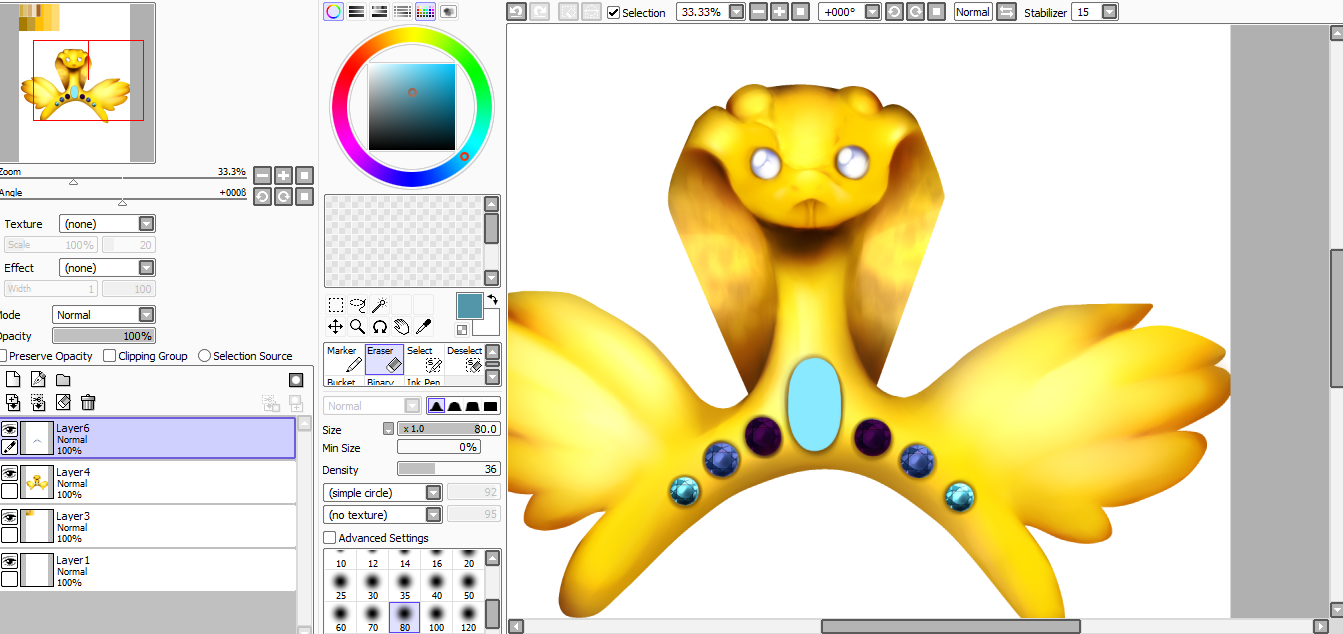The image size is (1343, 634).
Task: Select the Move tool
Action: tap(336, 326)
